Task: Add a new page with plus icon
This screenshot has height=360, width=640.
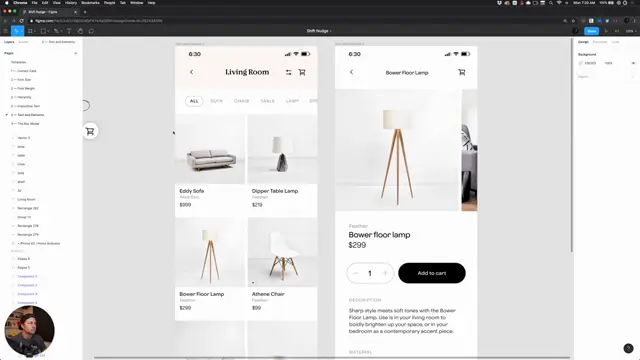Action: 76,53
